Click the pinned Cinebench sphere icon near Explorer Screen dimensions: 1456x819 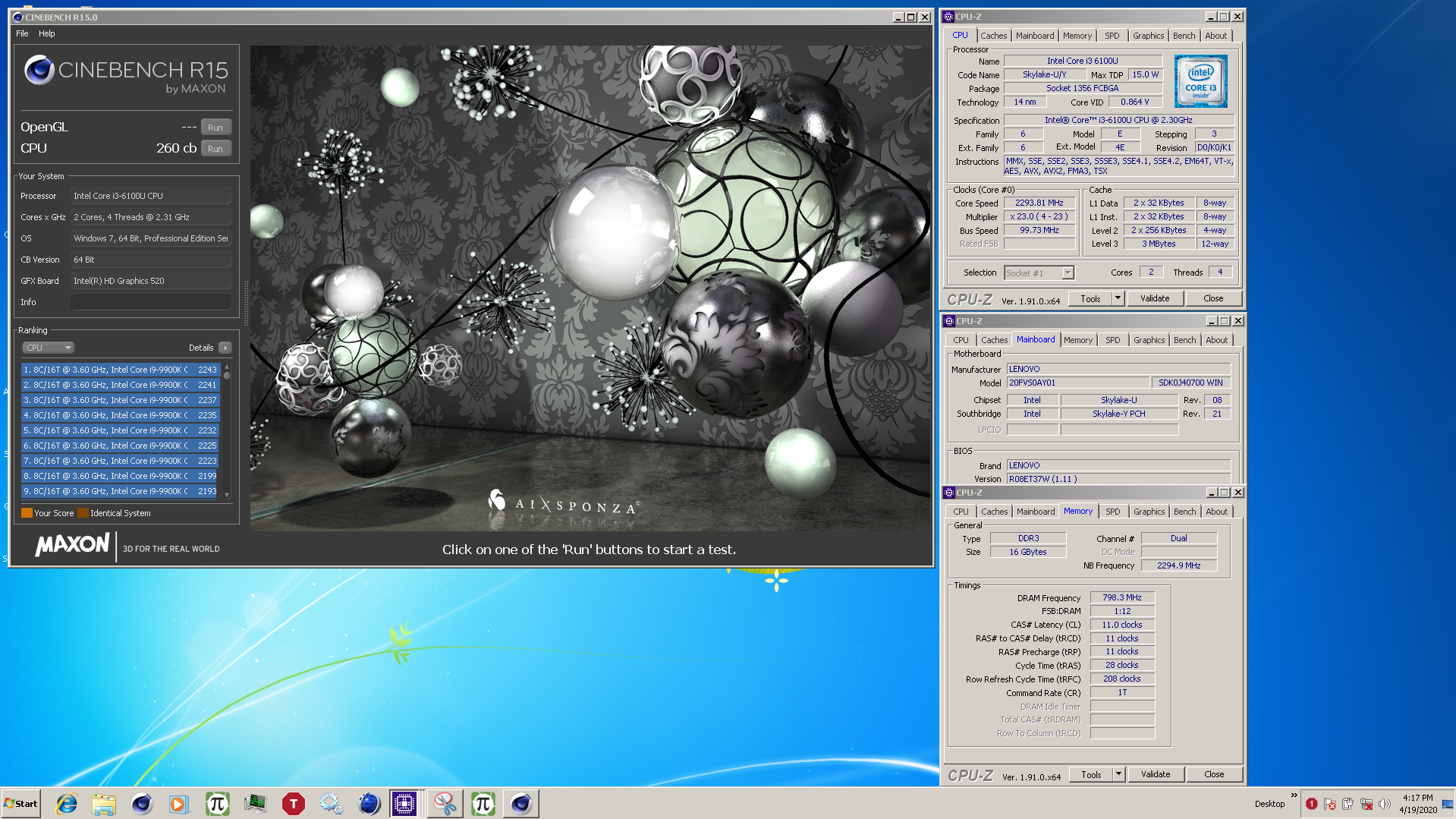(142, 804)
